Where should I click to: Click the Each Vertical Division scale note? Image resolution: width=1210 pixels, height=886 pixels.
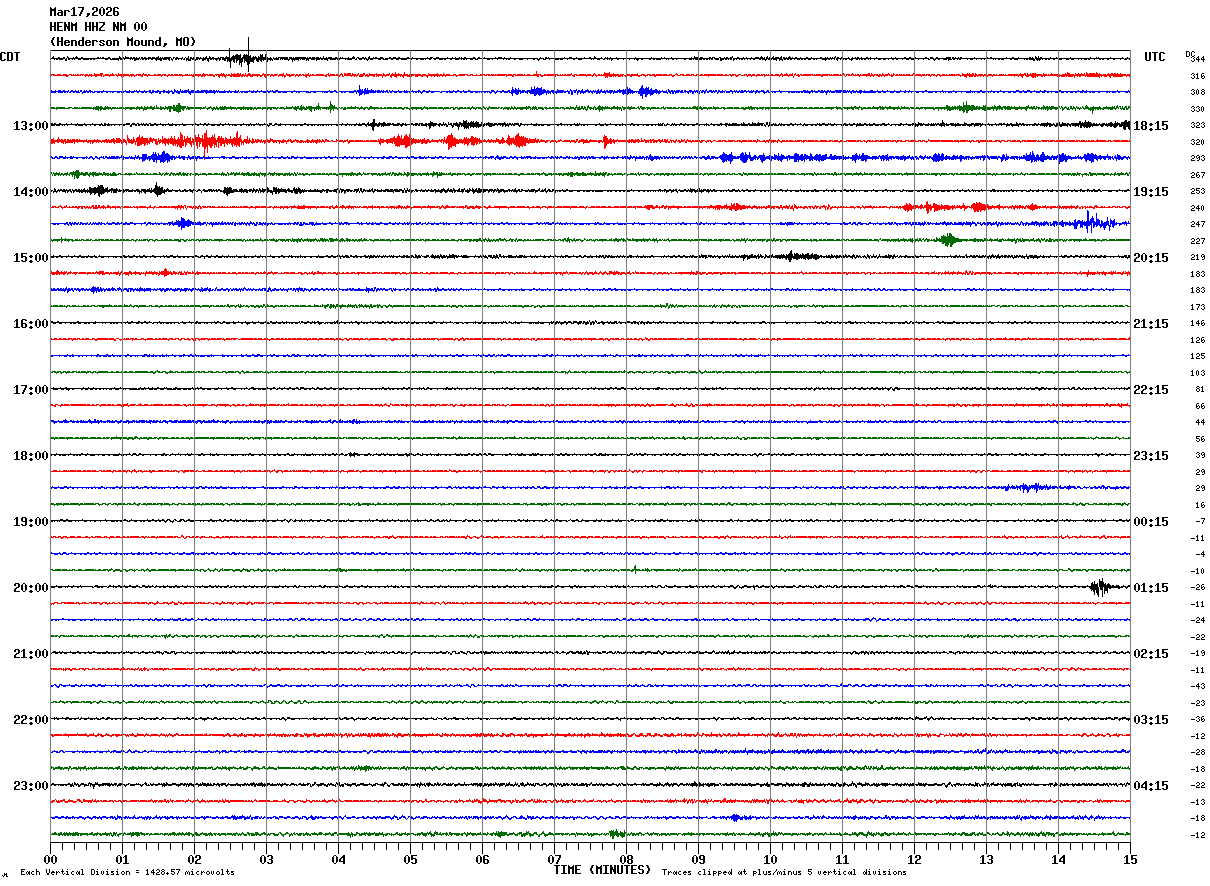click(127, 872)
